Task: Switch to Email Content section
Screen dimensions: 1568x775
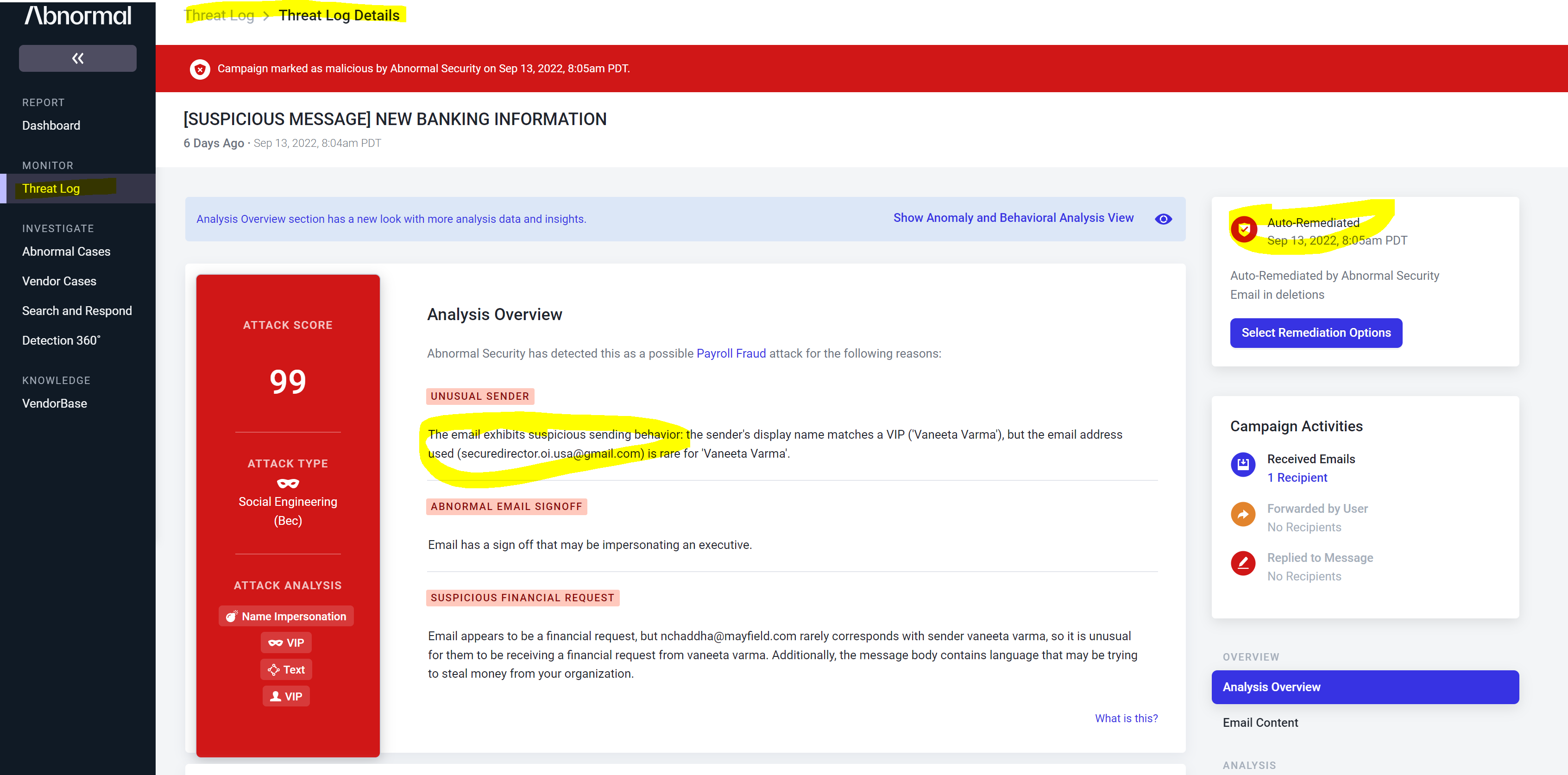Action: tap(1260, 723)
